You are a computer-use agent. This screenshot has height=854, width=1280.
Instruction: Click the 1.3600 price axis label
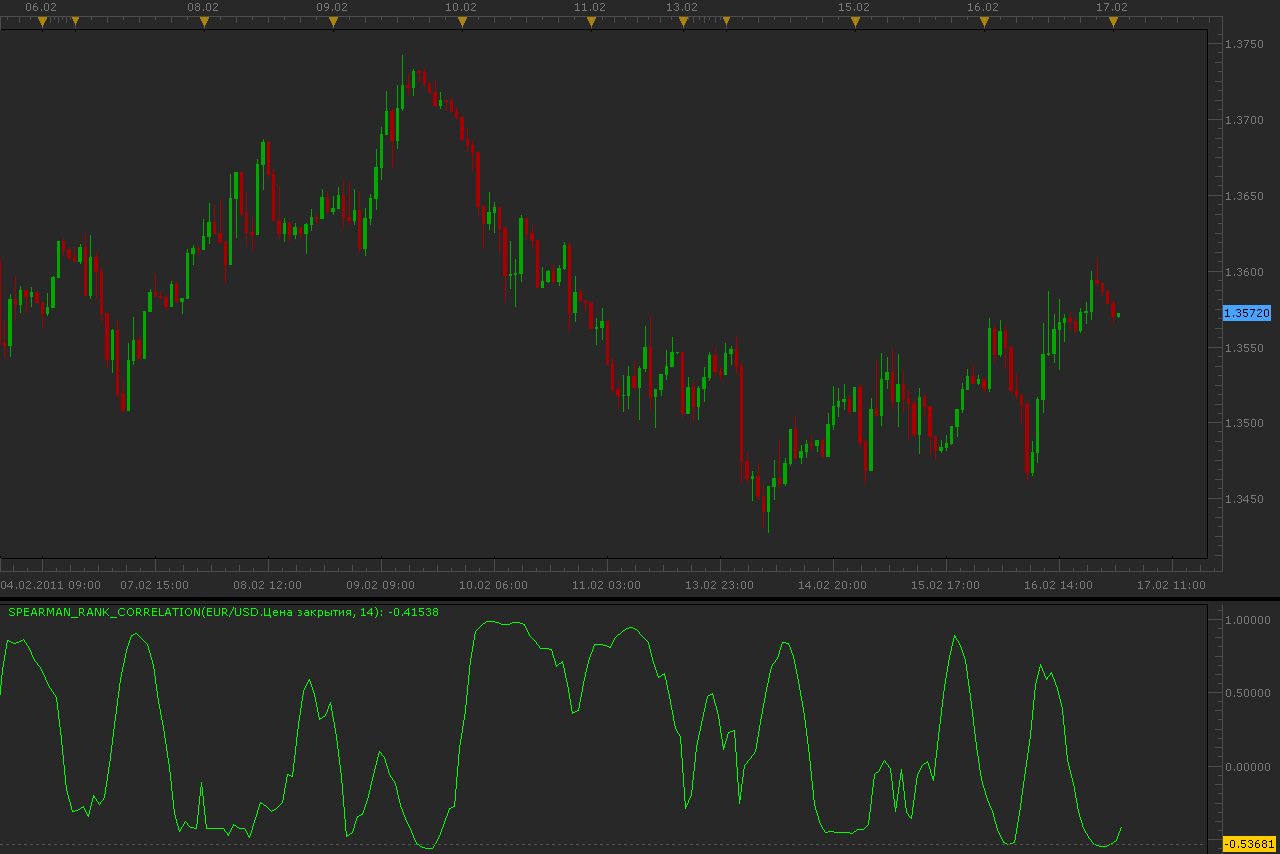click(x=1246, y=272)
